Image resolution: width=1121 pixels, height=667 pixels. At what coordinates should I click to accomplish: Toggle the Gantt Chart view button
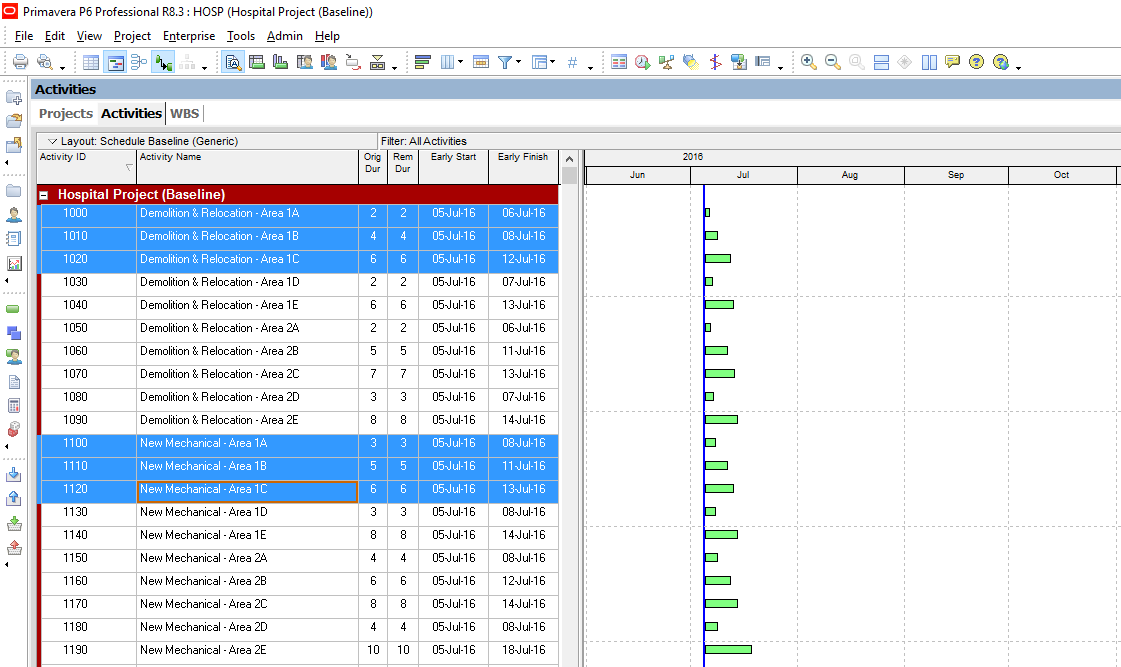coord(115,62)
